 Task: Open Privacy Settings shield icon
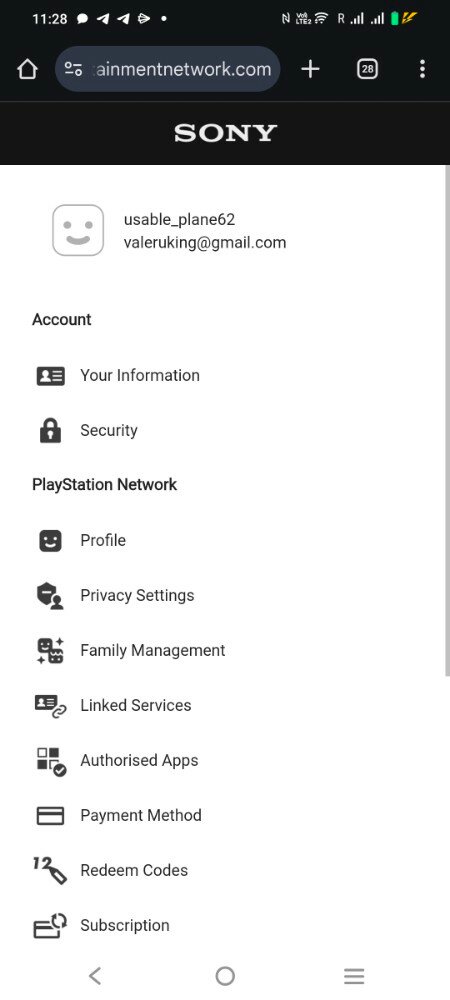(50, 596)
